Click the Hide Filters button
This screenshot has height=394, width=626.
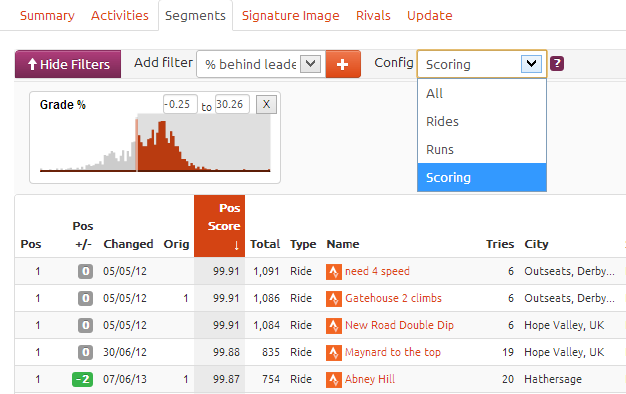click(68, 64)
